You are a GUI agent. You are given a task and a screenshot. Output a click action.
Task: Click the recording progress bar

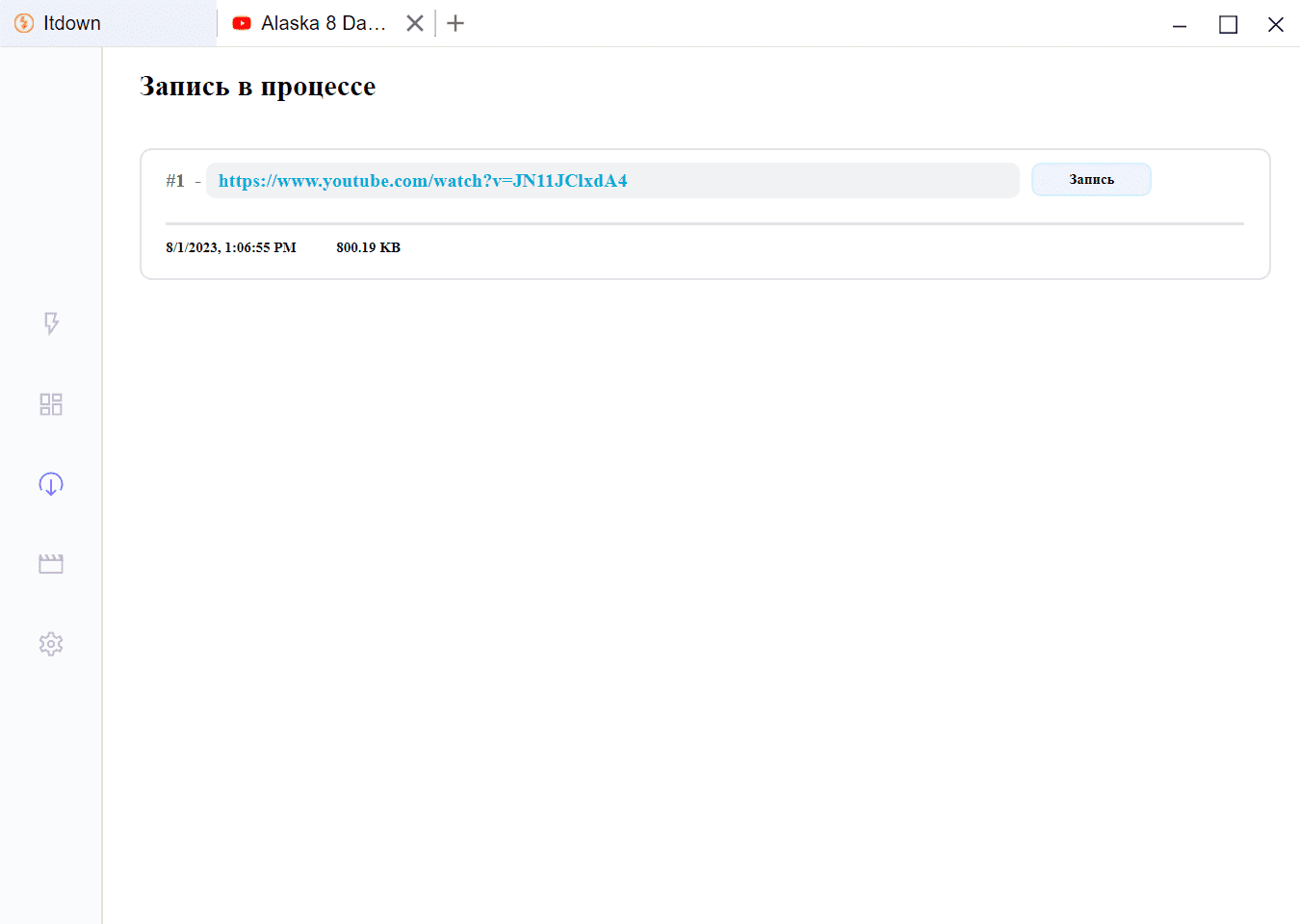tap(705, 223)
